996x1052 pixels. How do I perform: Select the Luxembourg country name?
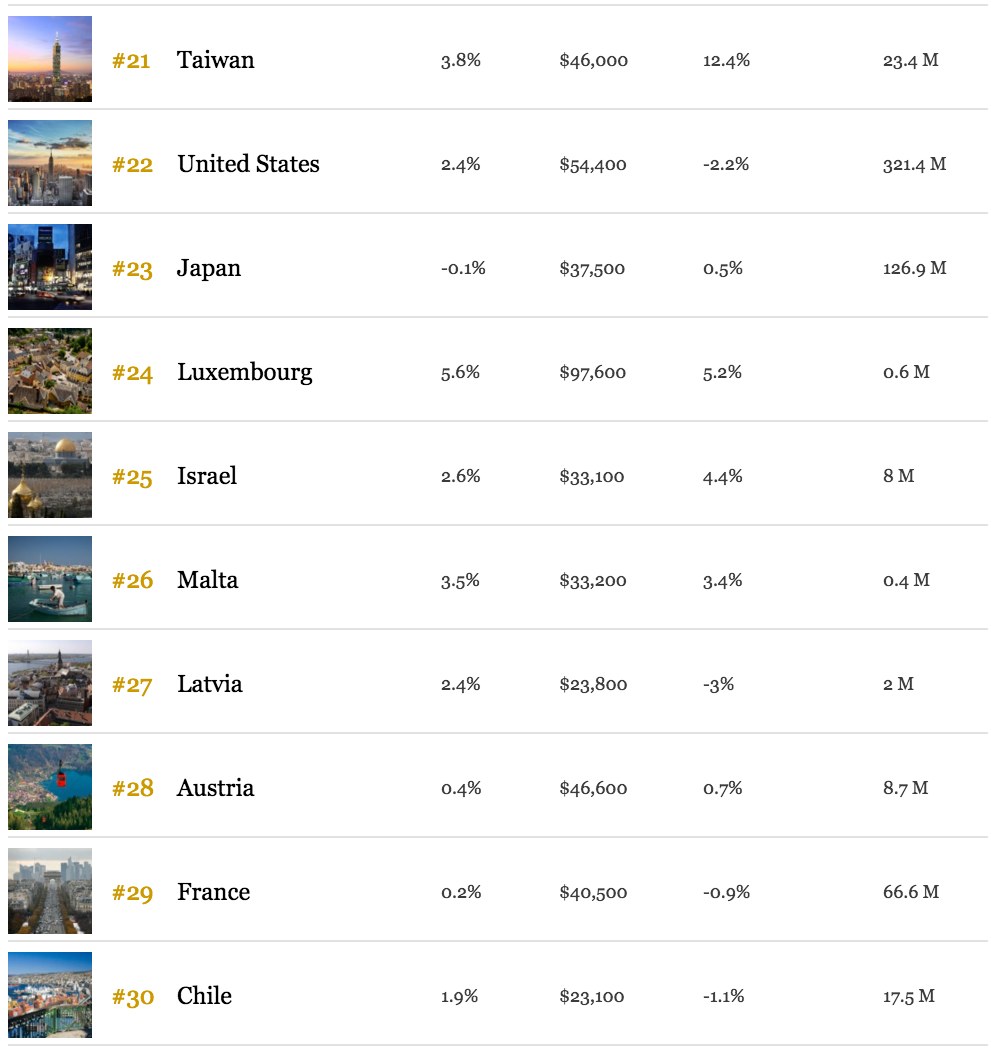coord(245,372)
